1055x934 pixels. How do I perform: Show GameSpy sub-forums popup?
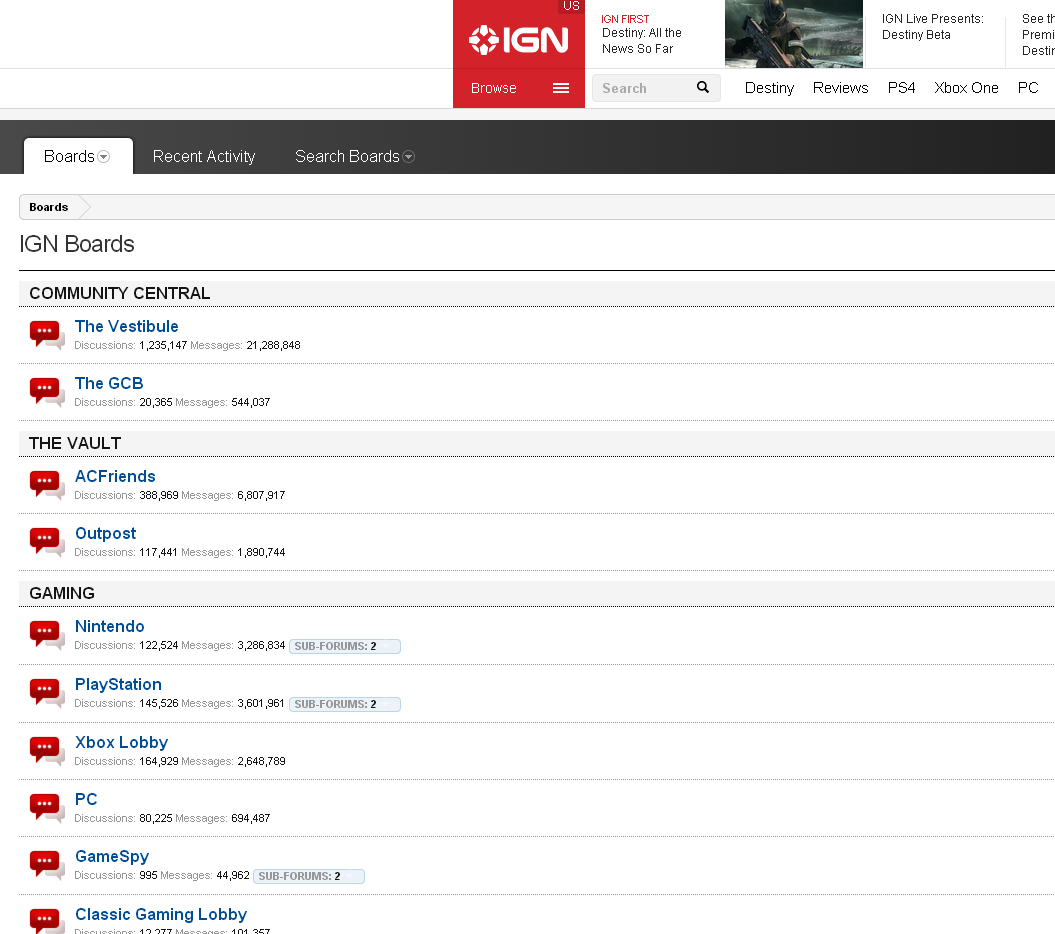[308, 876]
